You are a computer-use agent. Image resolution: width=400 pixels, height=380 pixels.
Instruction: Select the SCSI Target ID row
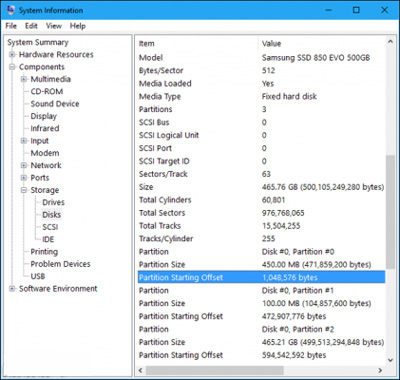(x=261, y=161)
